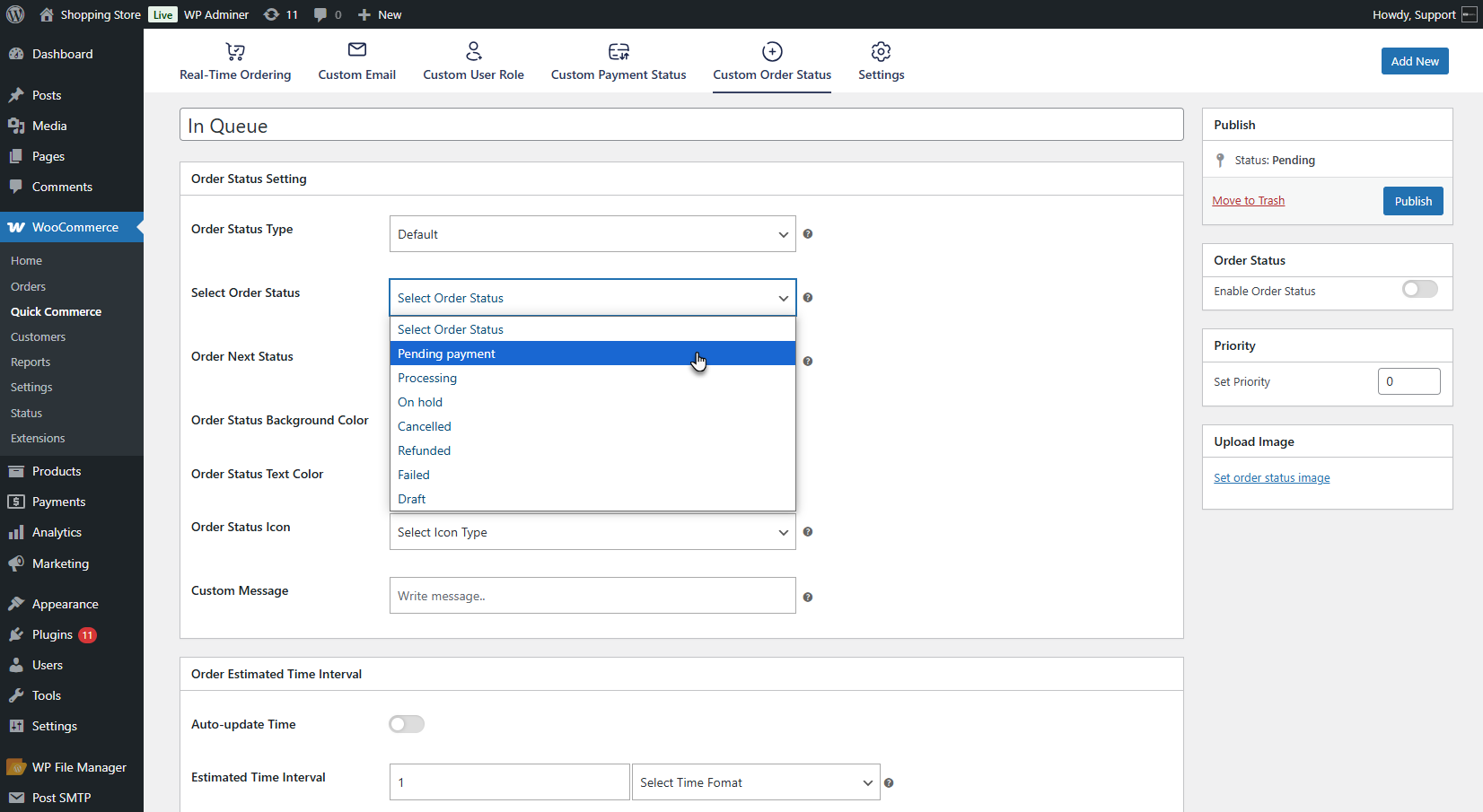Open the Custom User Role person icon
Image resolution: width=1483 pixels, height=812 pixels.
tap(474, 51)
